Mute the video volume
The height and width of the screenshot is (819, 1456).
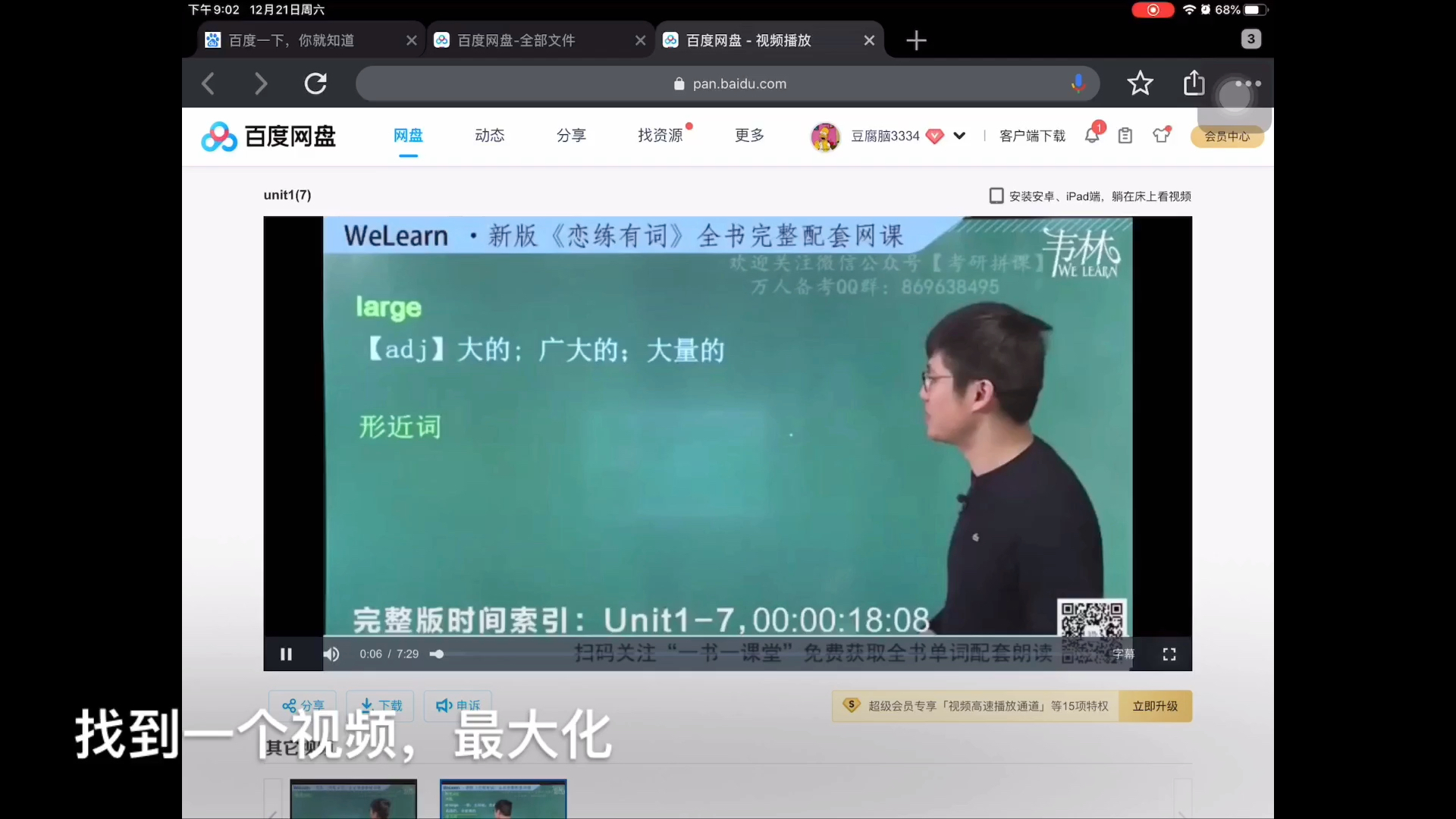(331, 654)
